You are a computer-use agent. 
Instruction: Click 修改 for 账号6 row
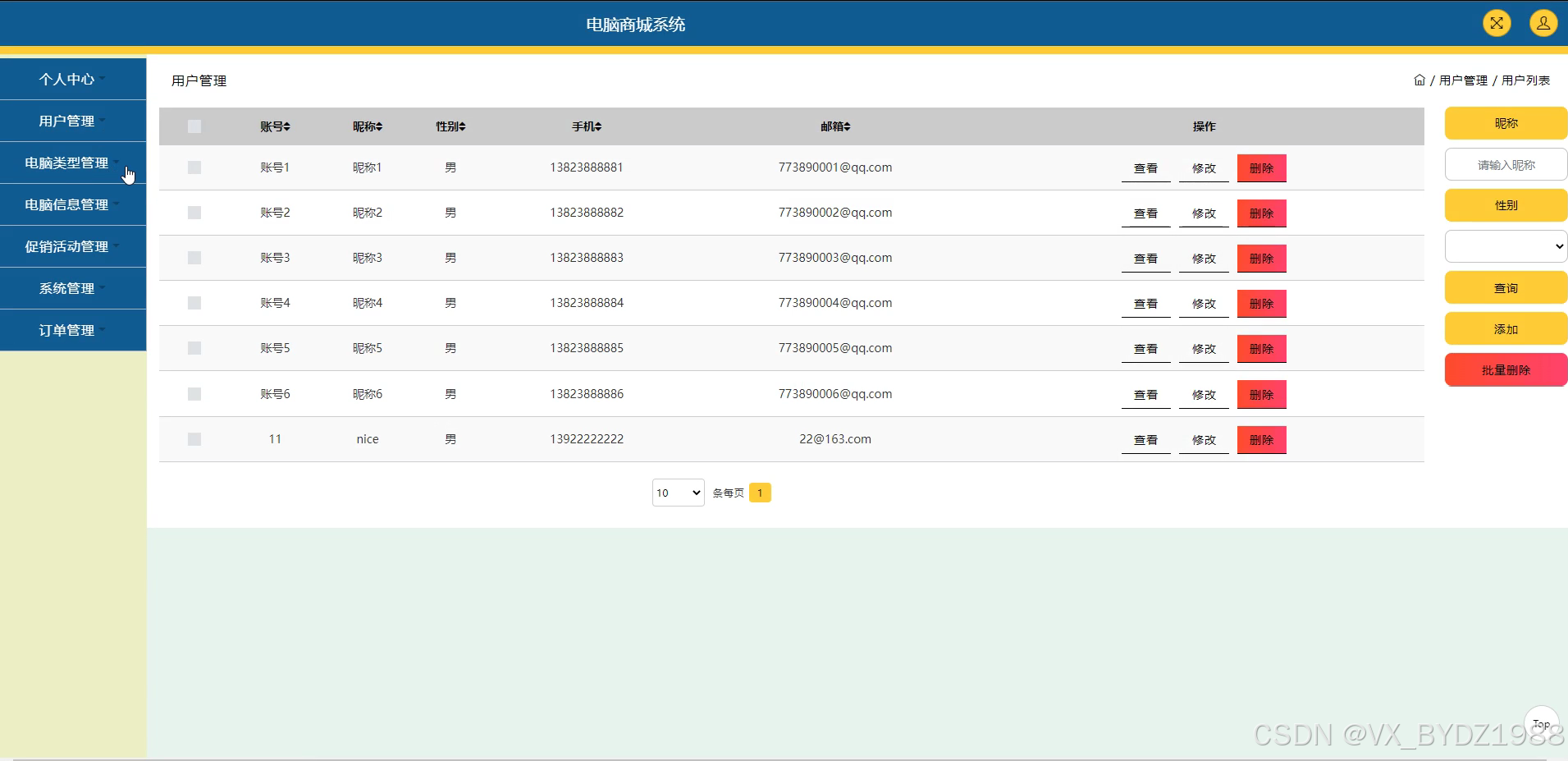[x=1204, y=395]
